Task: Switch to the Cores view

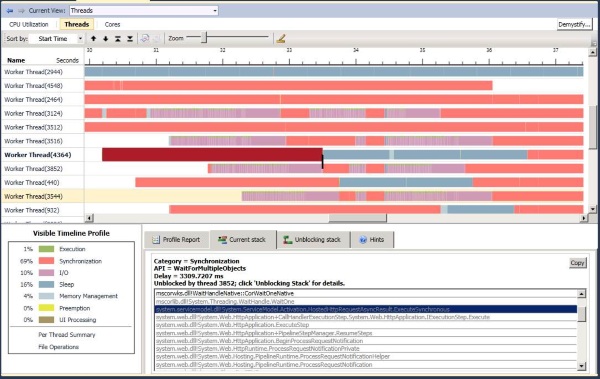Action: click(x=112, y=25)
